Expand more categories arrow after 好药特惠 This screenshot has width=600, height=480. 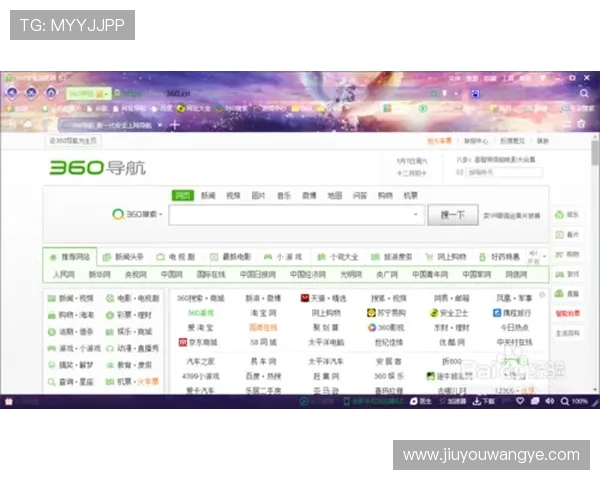pyautogui.click(x=545, y=256)
